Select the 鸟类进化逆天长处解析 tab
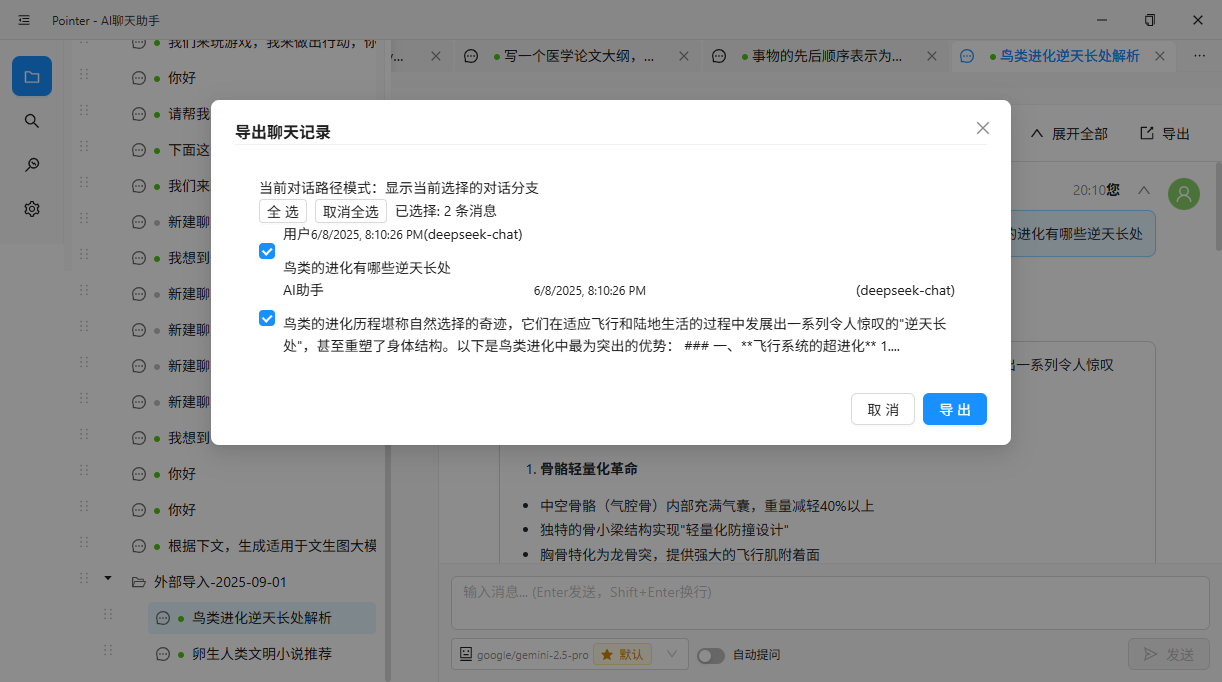 [x=1070, y=56]
